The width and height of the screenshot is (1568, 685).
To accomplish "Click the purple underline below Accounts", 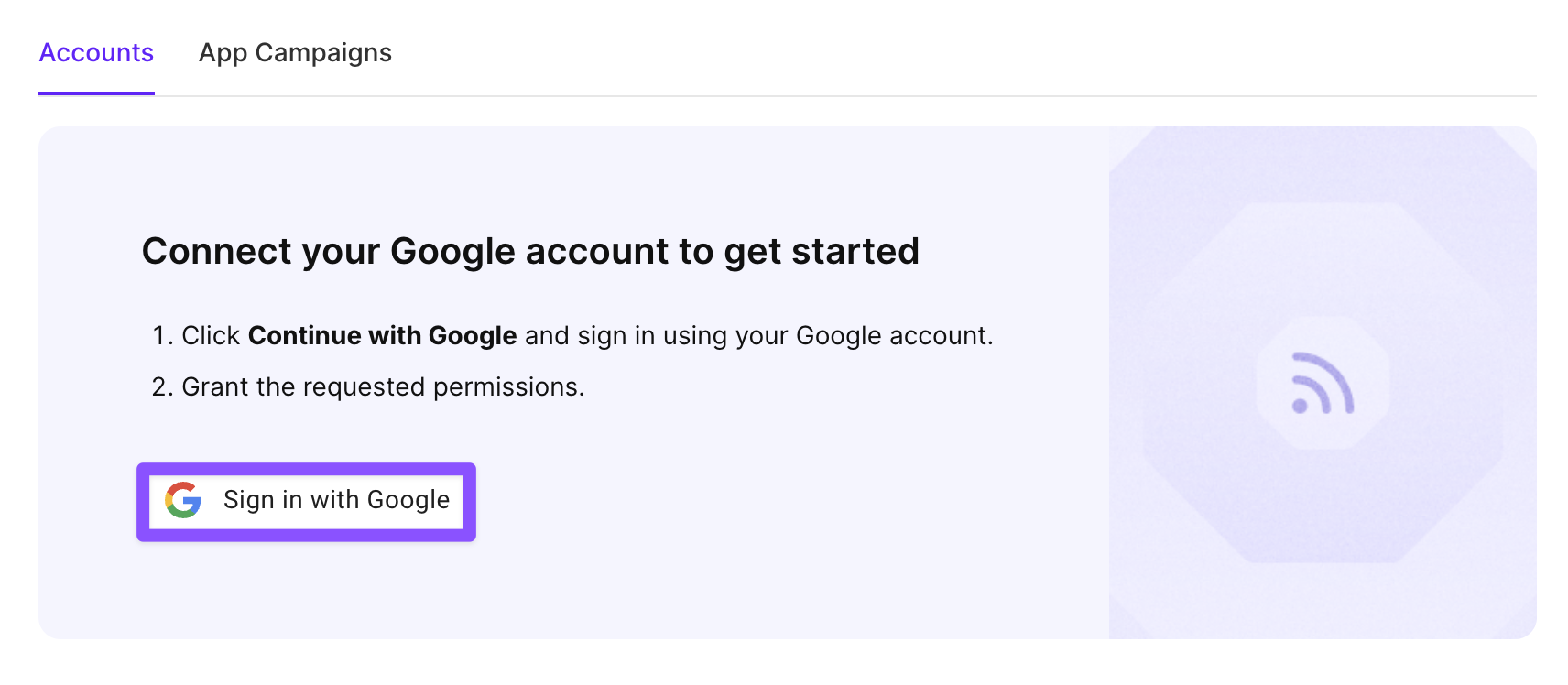I will coord(95,91).
